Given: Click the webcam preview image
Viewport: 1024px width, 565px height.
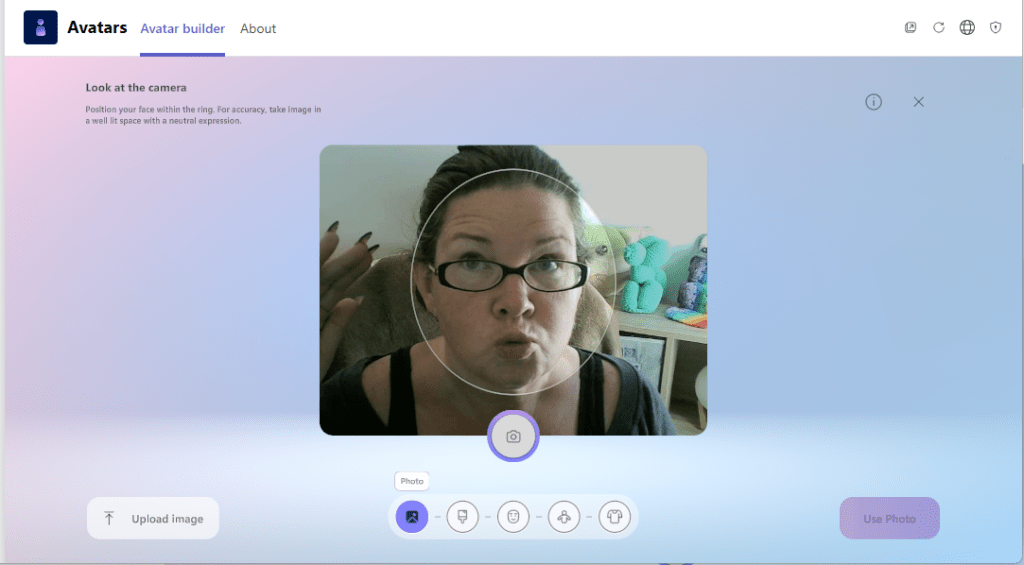Looking at the screenshot, I should pos(513,290).
